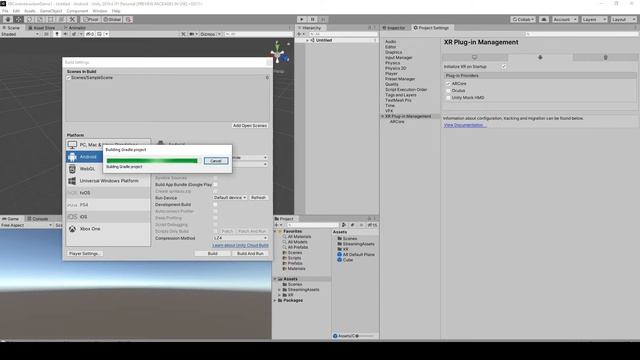Select the iOS platform entry
Viewport: 640px width, 360px height.
(x=108, y=217)
